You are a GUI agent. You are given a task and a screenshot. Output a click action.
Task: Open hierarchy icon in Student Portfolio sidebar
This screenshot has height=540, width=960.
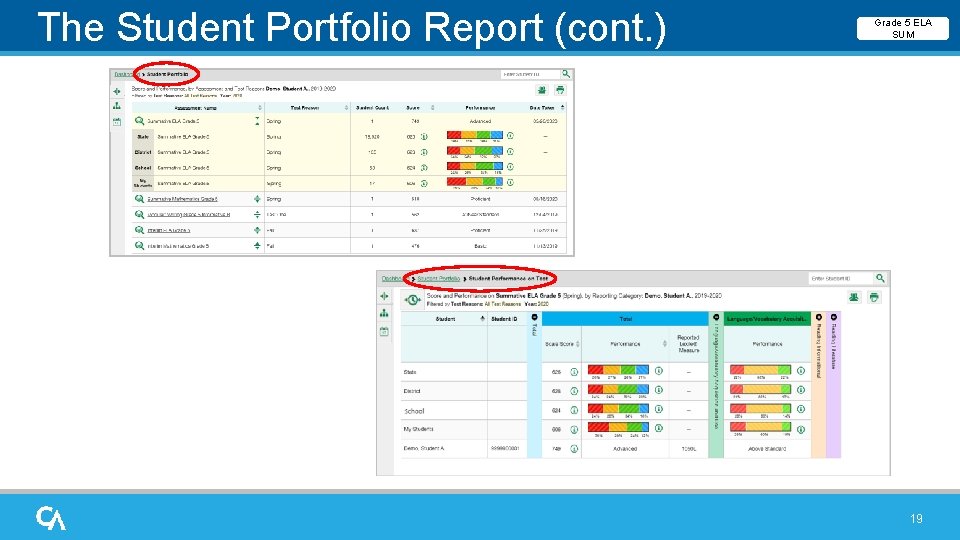[117, 106]
